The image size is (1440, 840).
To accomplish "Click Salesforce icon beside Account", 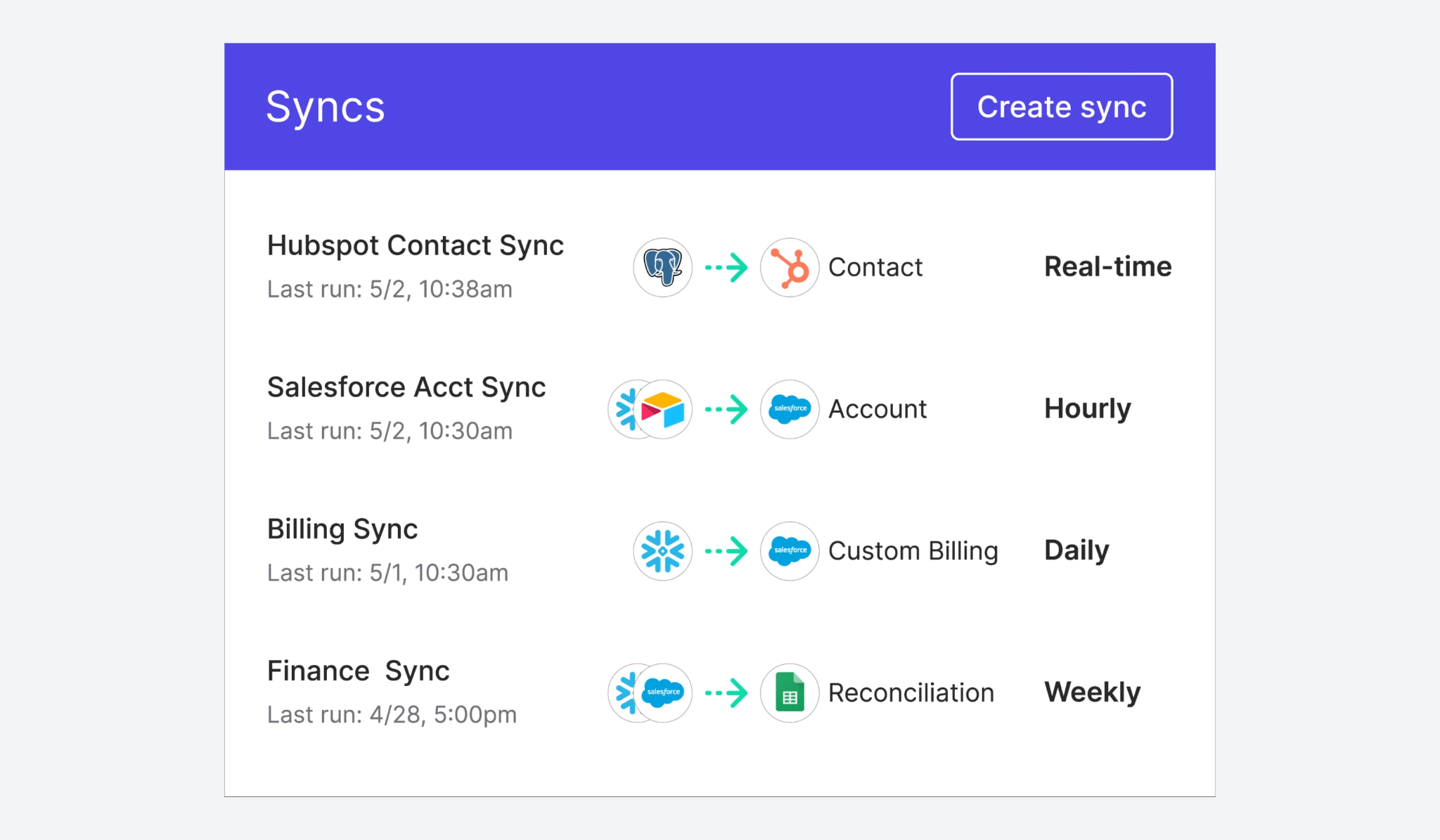I will click(790, 409).
